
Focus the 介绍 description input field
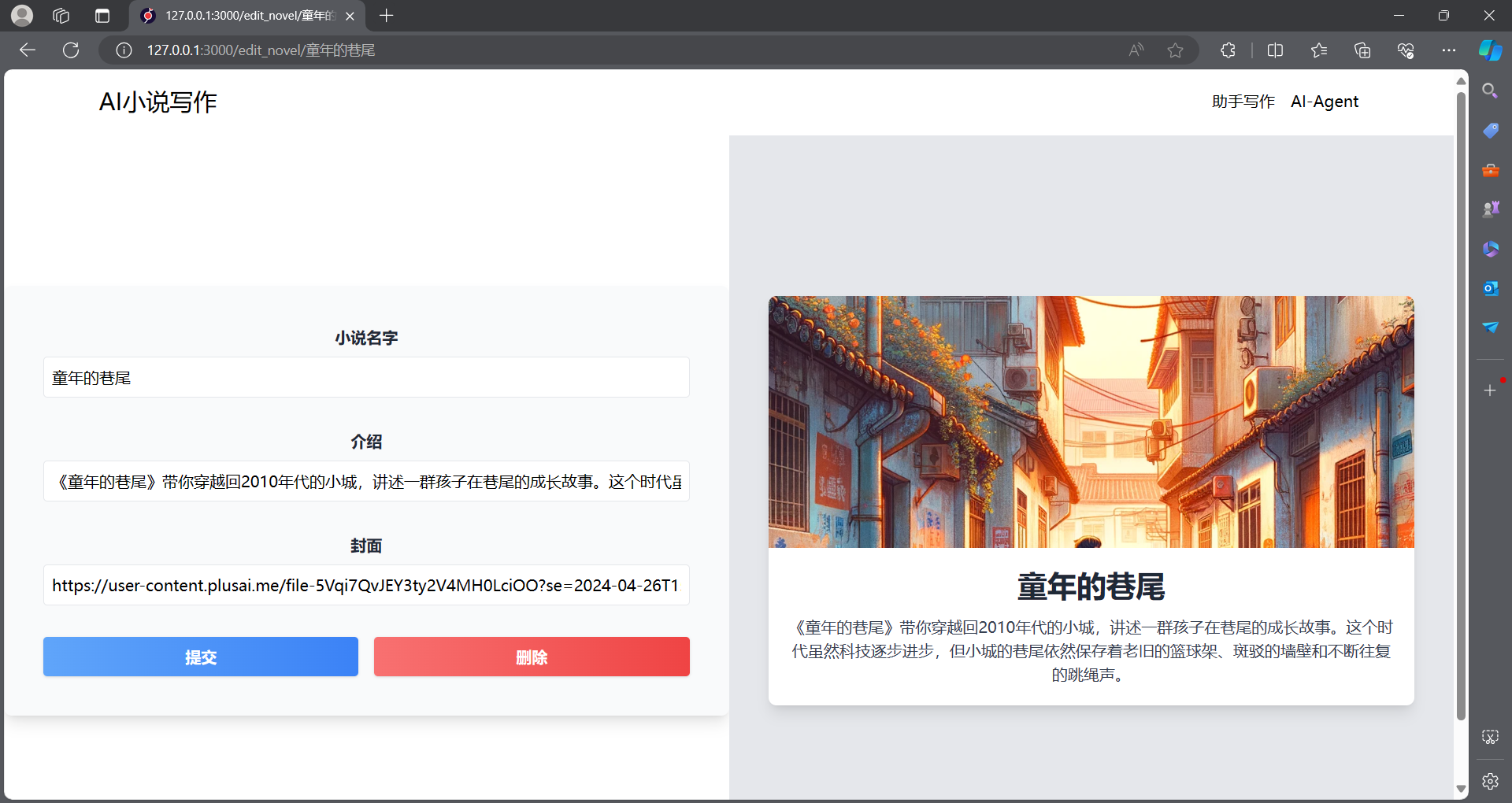(366, 481)
